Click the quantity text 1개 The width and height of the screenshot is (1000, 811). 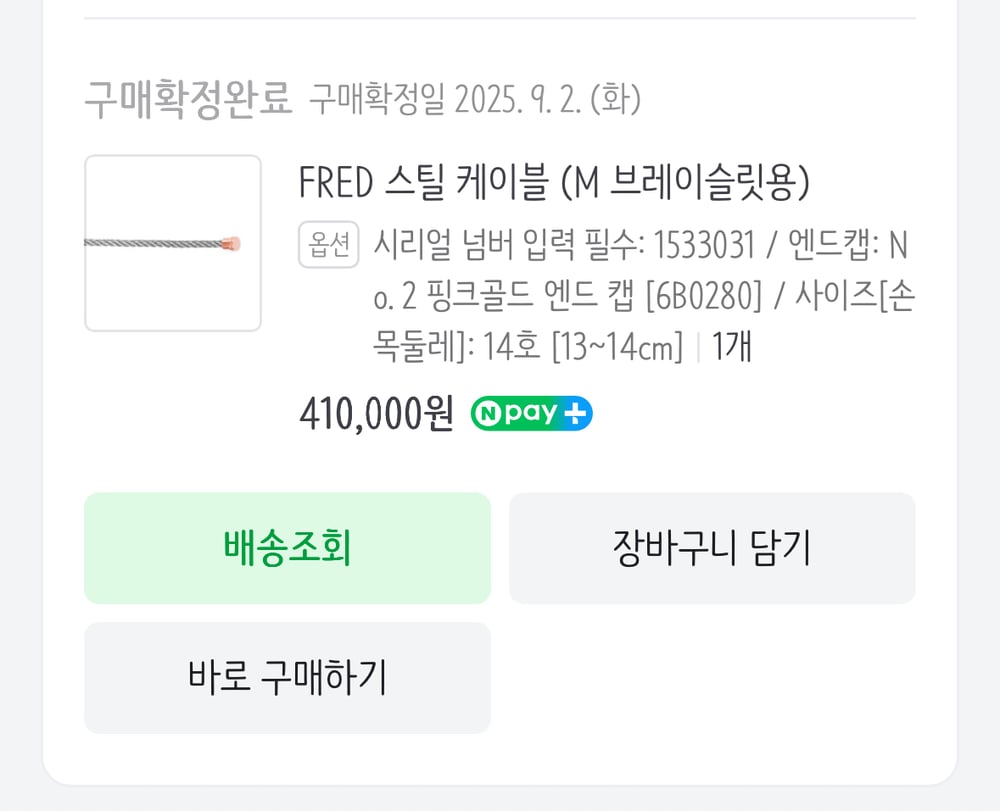click(x=733, y=346)
